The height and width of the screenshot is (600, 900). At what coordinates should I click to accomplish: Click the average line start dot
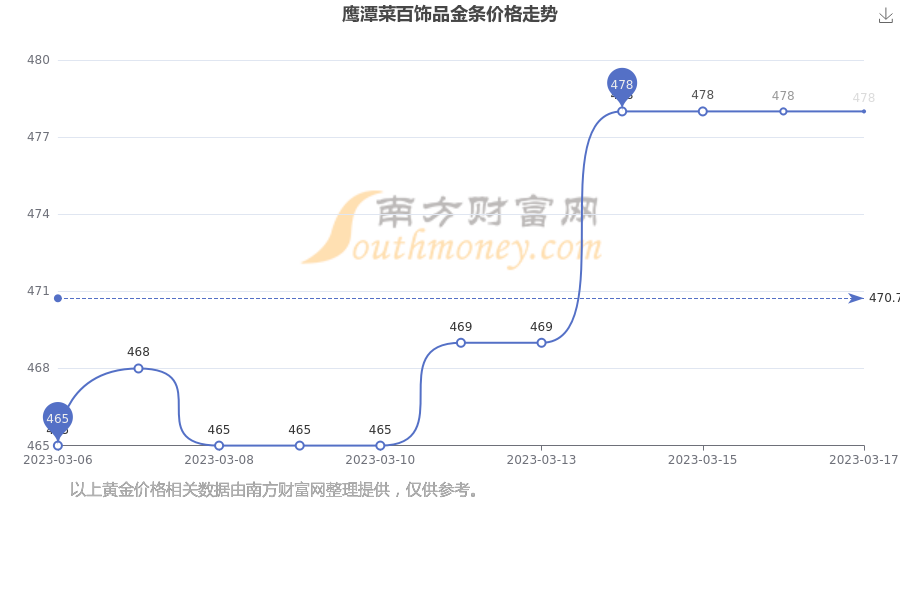point(57,298)
